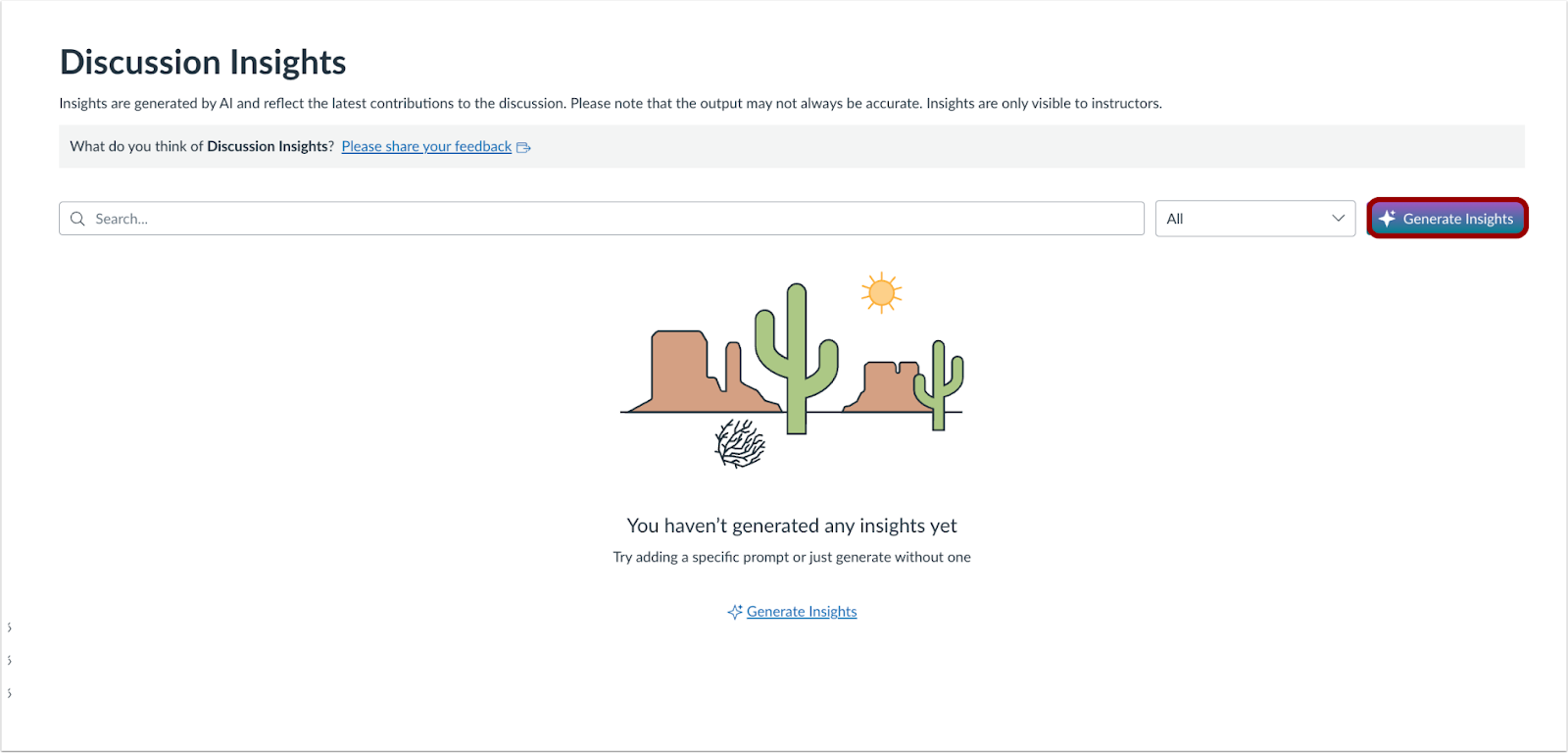
Task: Click the leftmost mesa rock formation
Action: point(676,373)
